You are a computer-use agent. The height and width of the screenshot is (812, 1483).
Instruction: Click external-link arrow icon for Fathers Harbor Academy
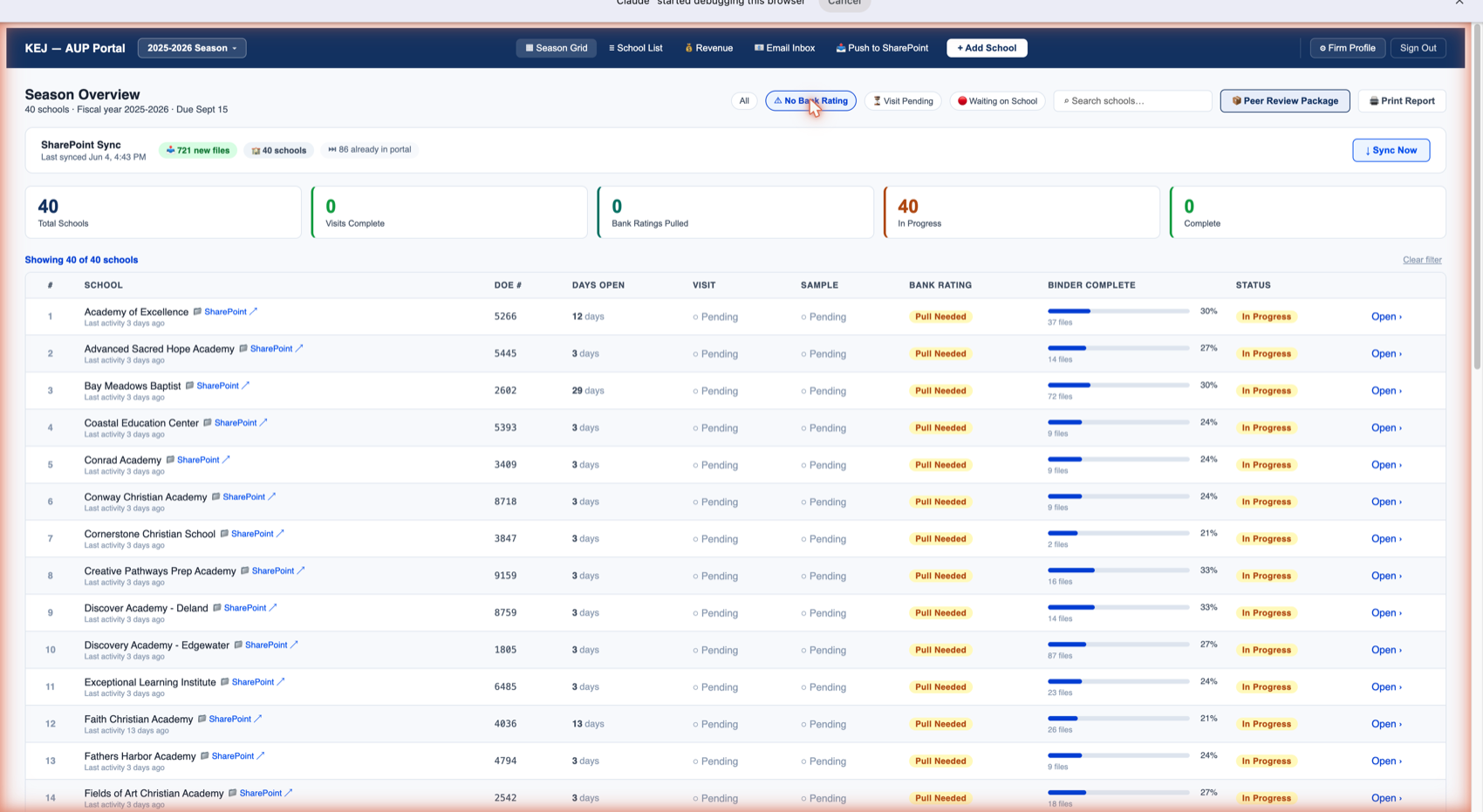point(261,756)
